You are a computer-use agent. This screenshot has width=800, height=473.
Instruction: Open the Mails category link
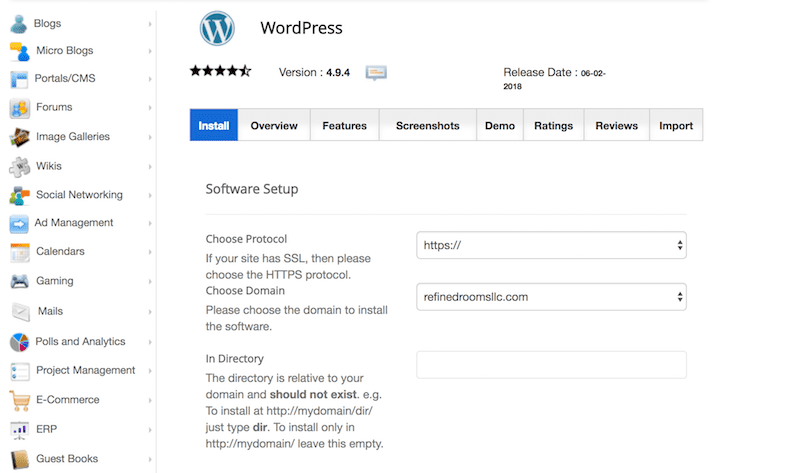(51, 311)
